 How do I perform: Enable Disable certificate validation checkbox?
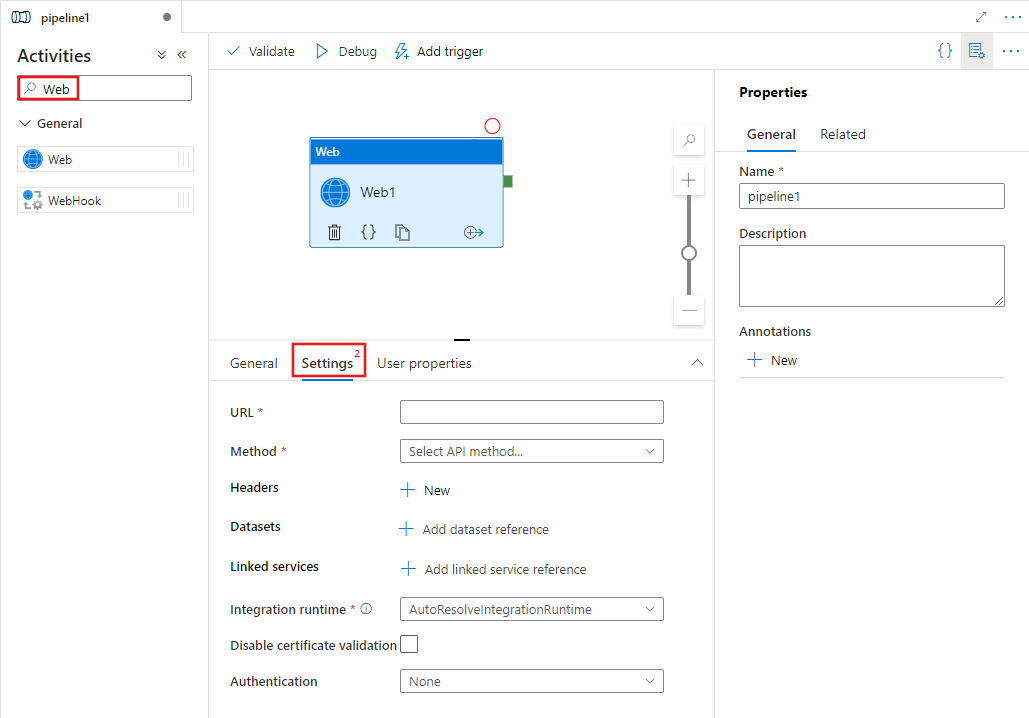click(409, 644)
